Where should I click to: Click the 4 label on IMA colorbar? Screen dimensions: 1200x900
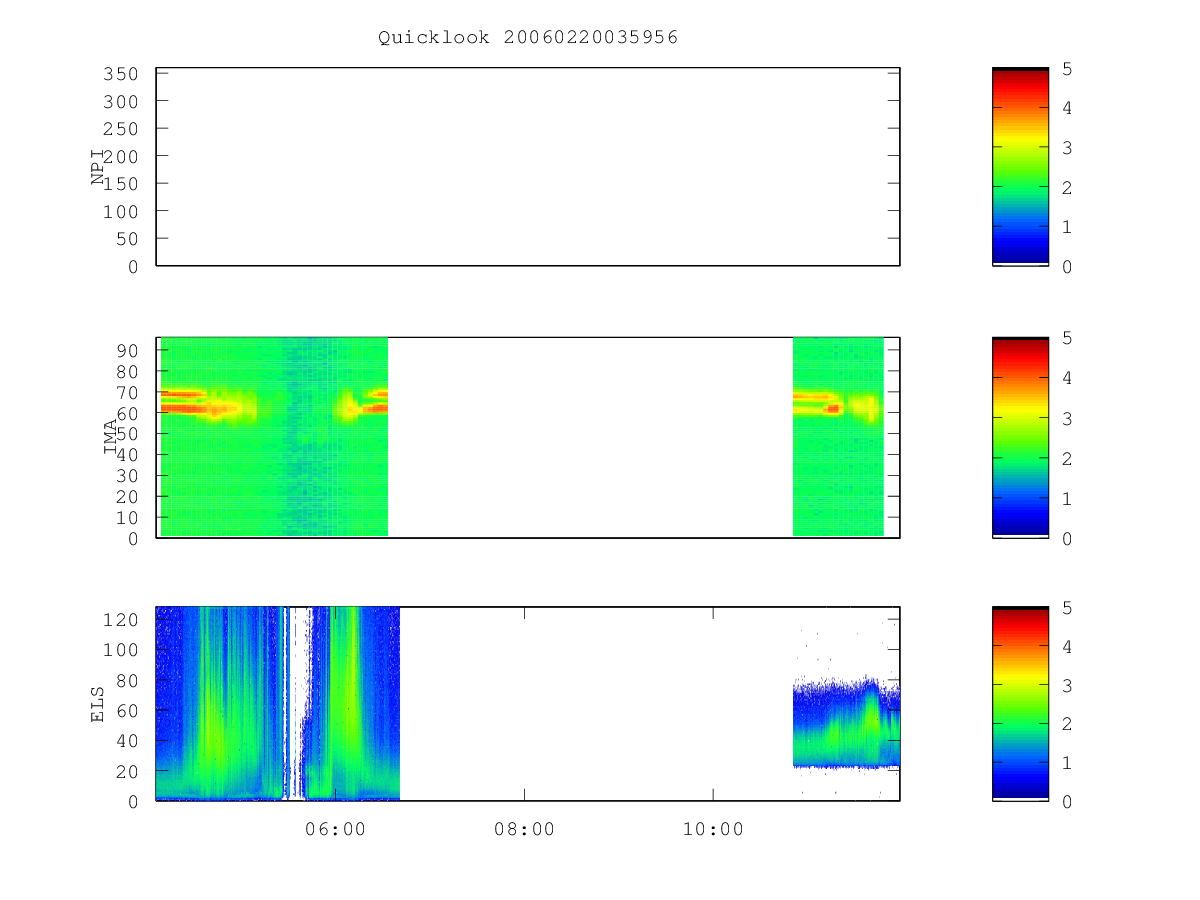click(1067, 378)
